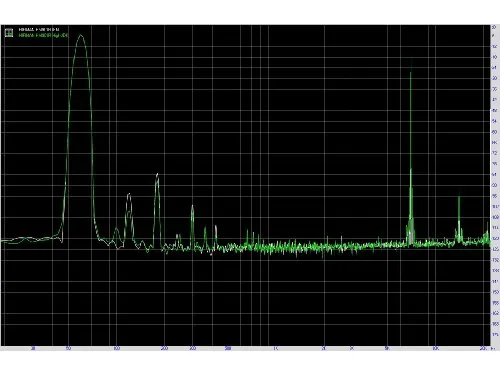The image size is (500, 375).
Task: Click the white-tipped harmonic peak near 180 Hz
Action: (x=157, y=174)
